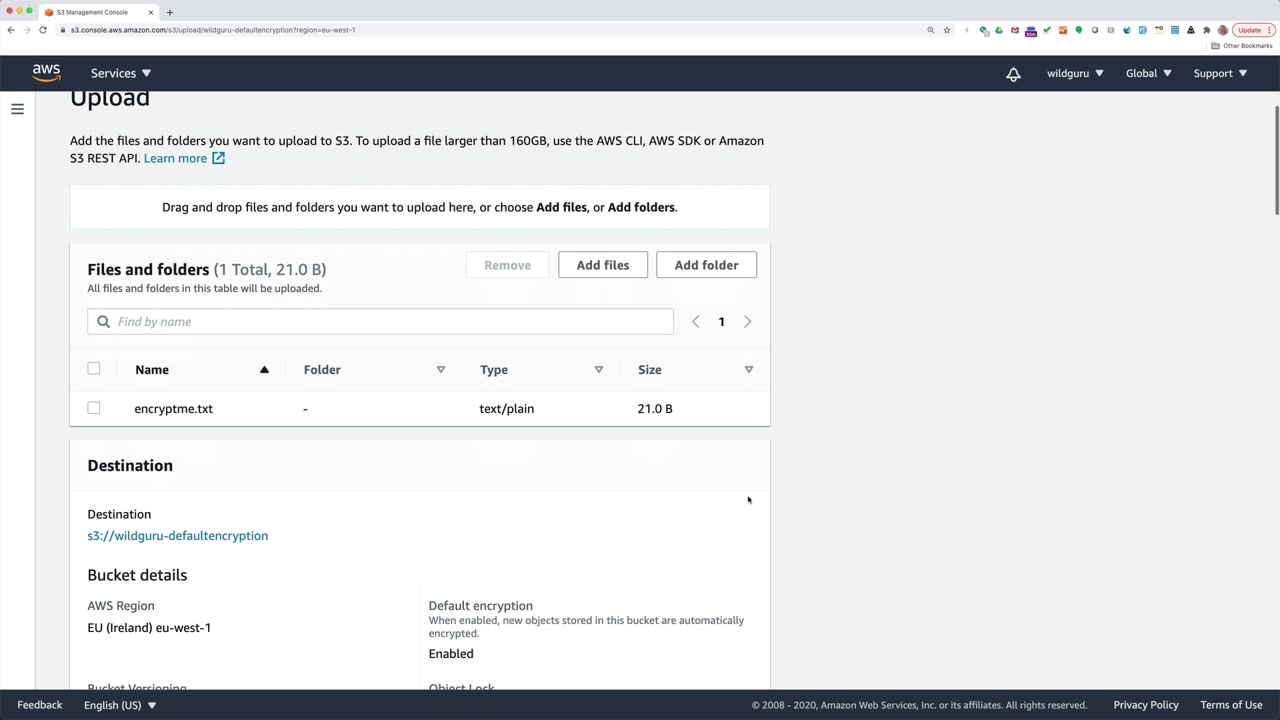Open the Services dropdown menu
The image size is (1280, 720).
click(x=121, y=73)
